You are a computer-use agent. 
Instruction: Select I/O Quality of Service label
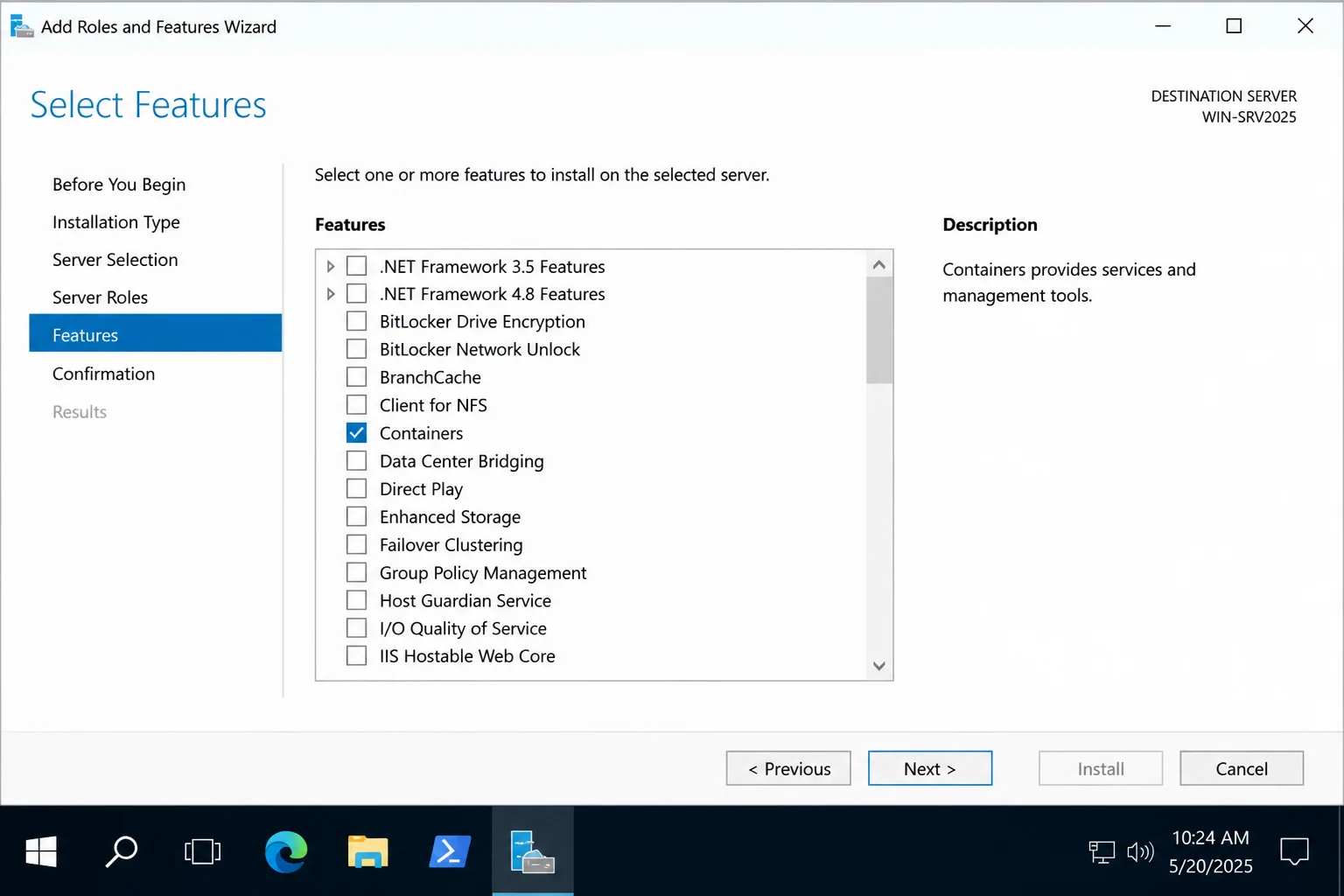click(463, 628)
